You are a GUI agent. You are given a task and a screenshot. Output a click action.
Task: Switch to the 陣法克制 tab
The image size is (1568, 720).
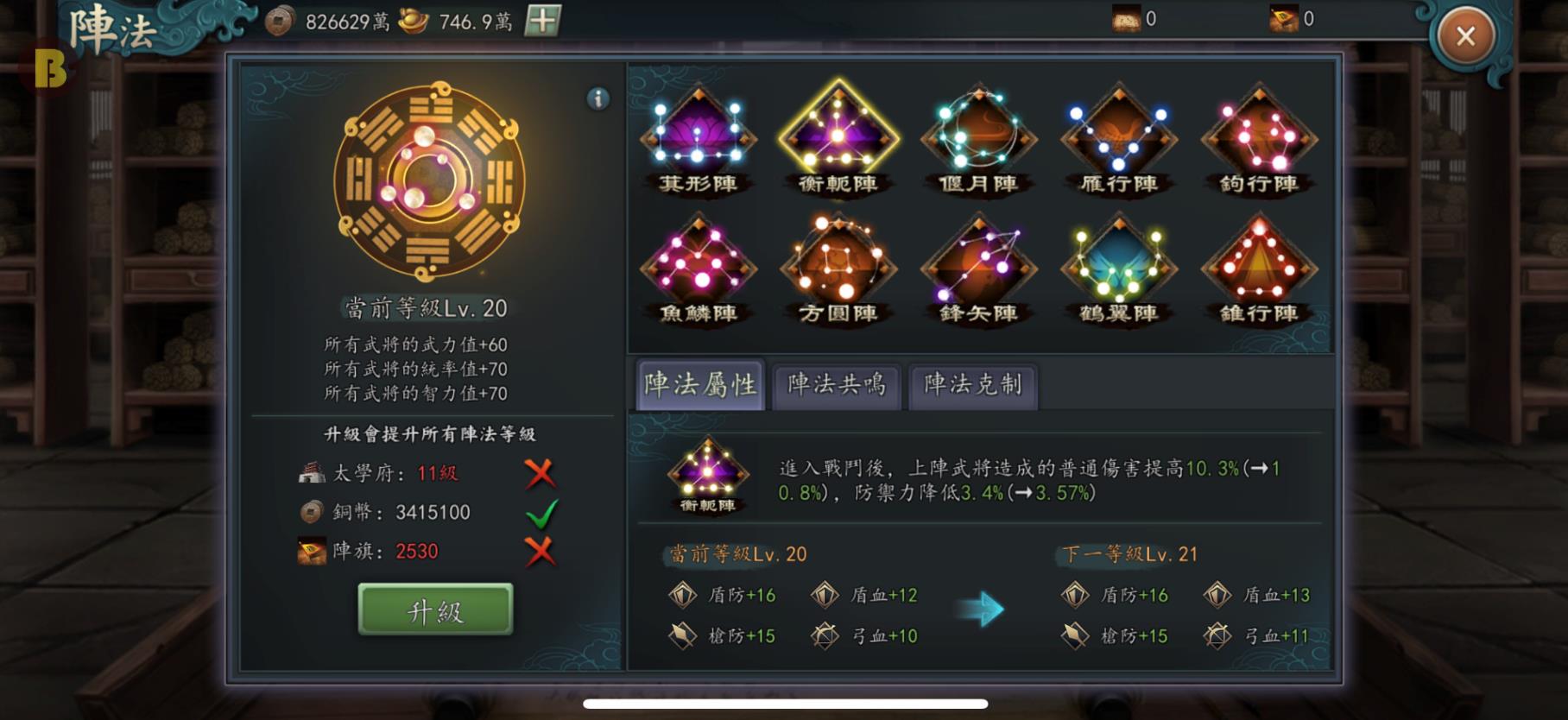pyautogui.click(x=973, y=385)
